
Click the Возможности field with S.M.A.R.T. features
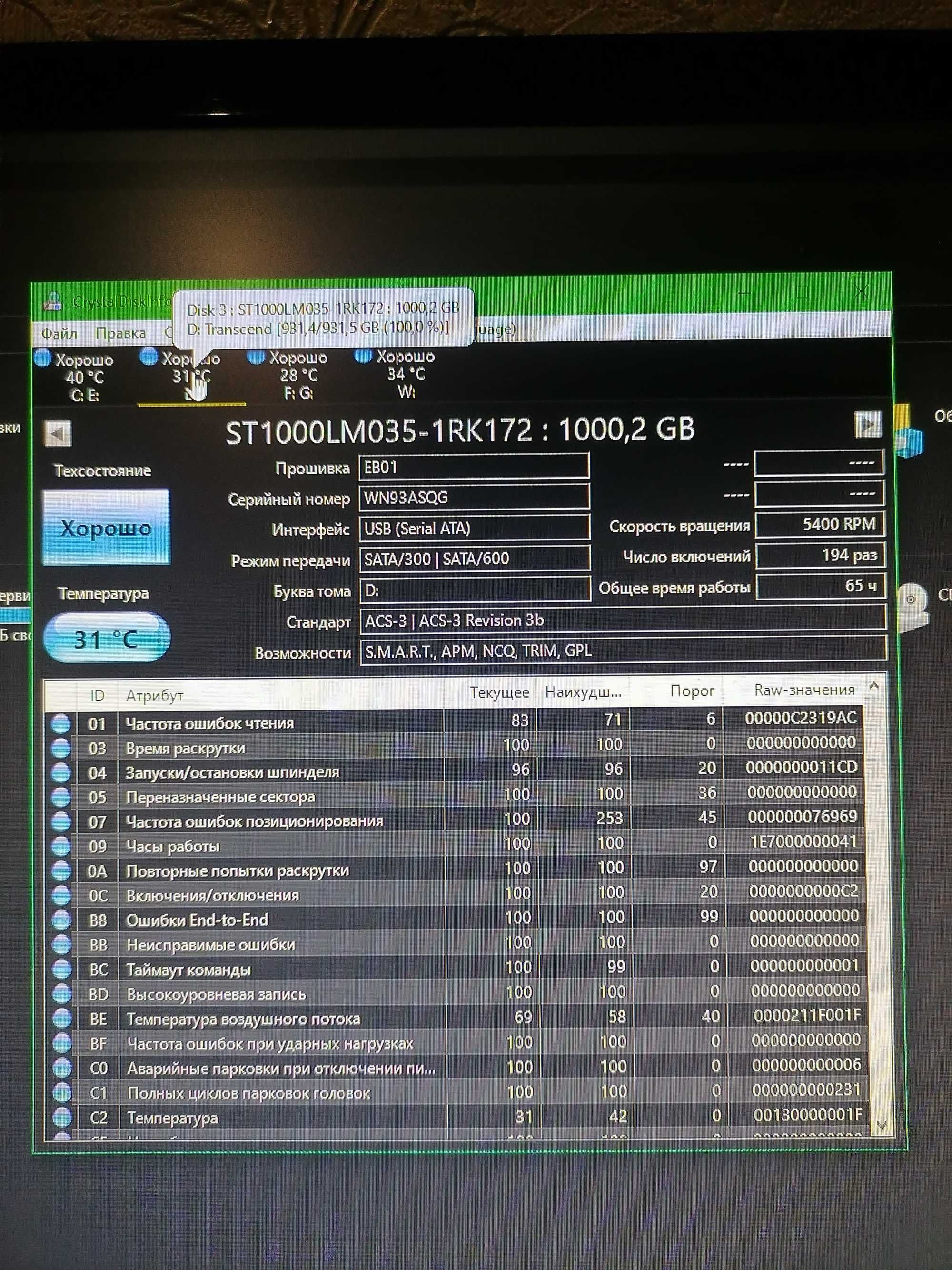623,650
